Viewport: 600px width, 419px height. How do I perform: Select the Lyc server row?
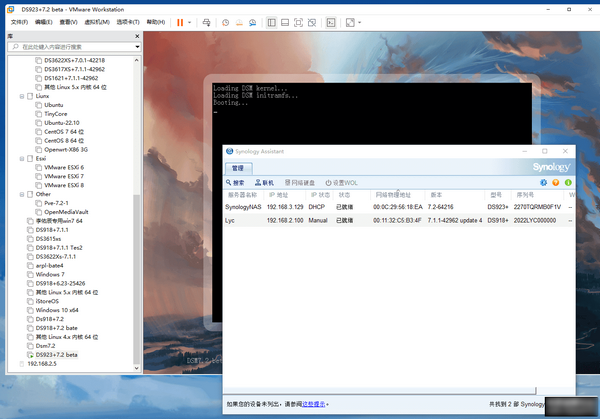tap(398, 220)
